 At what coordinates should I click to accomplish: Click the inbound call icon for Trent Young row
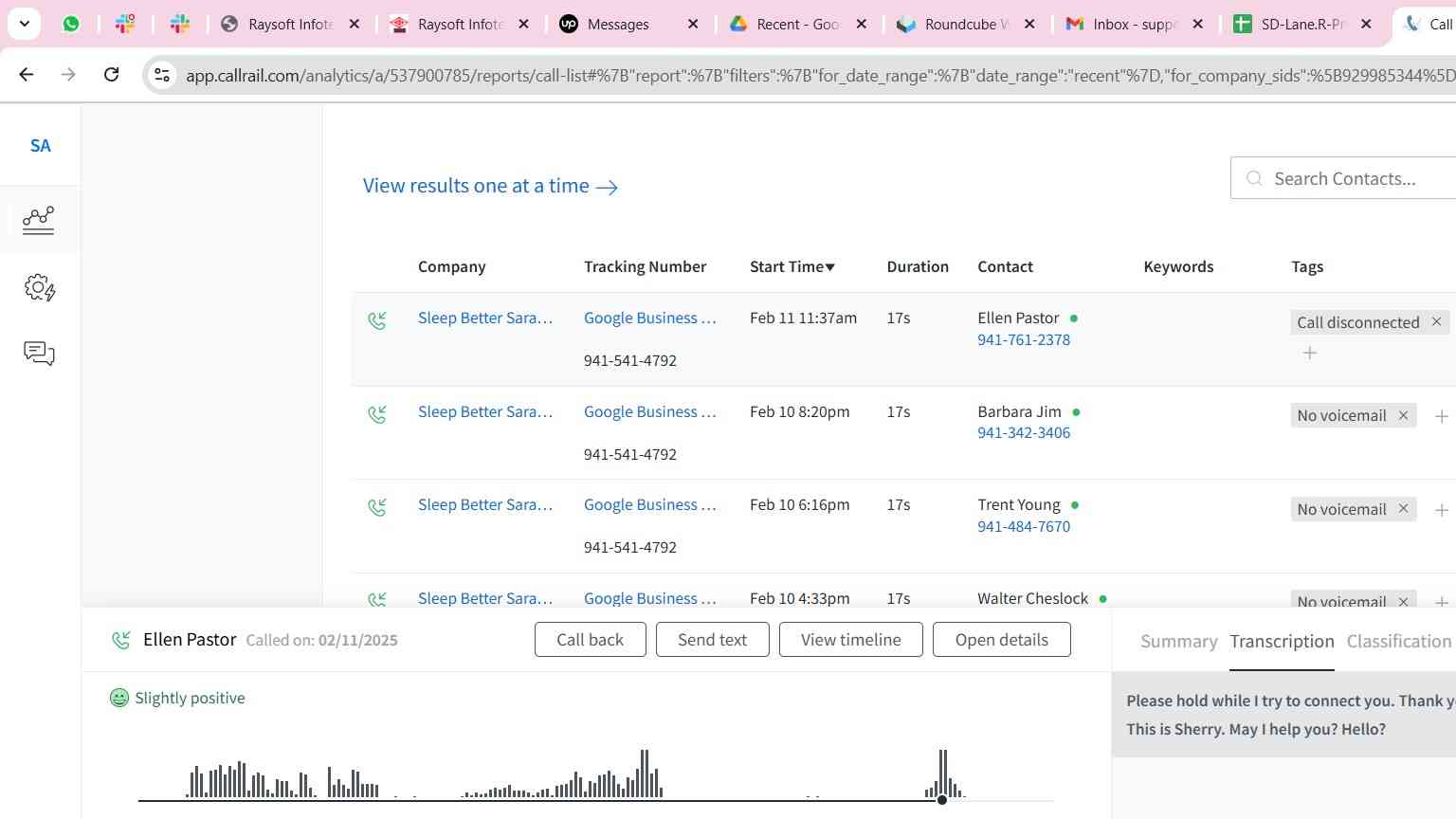(x=377, y=507)
